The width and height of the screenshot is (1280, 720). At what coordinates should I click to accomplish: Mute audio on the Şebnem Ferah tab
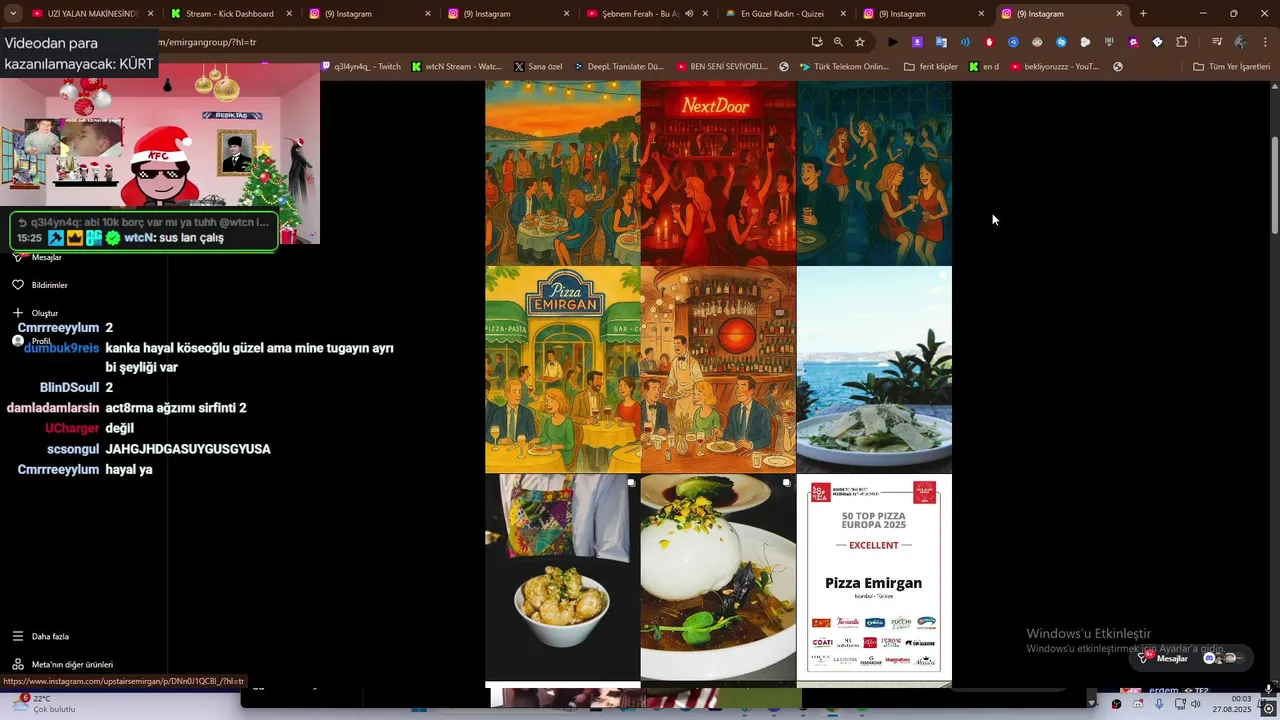[x=689, y=14]
